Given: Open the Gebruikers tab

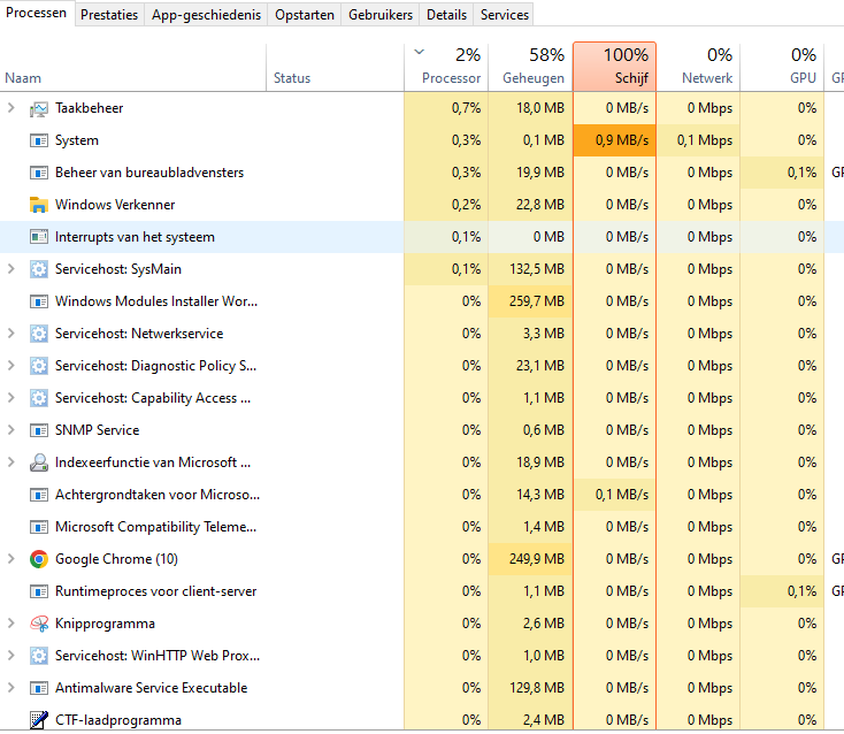Looking at the screenshot, I should [381, 15].
